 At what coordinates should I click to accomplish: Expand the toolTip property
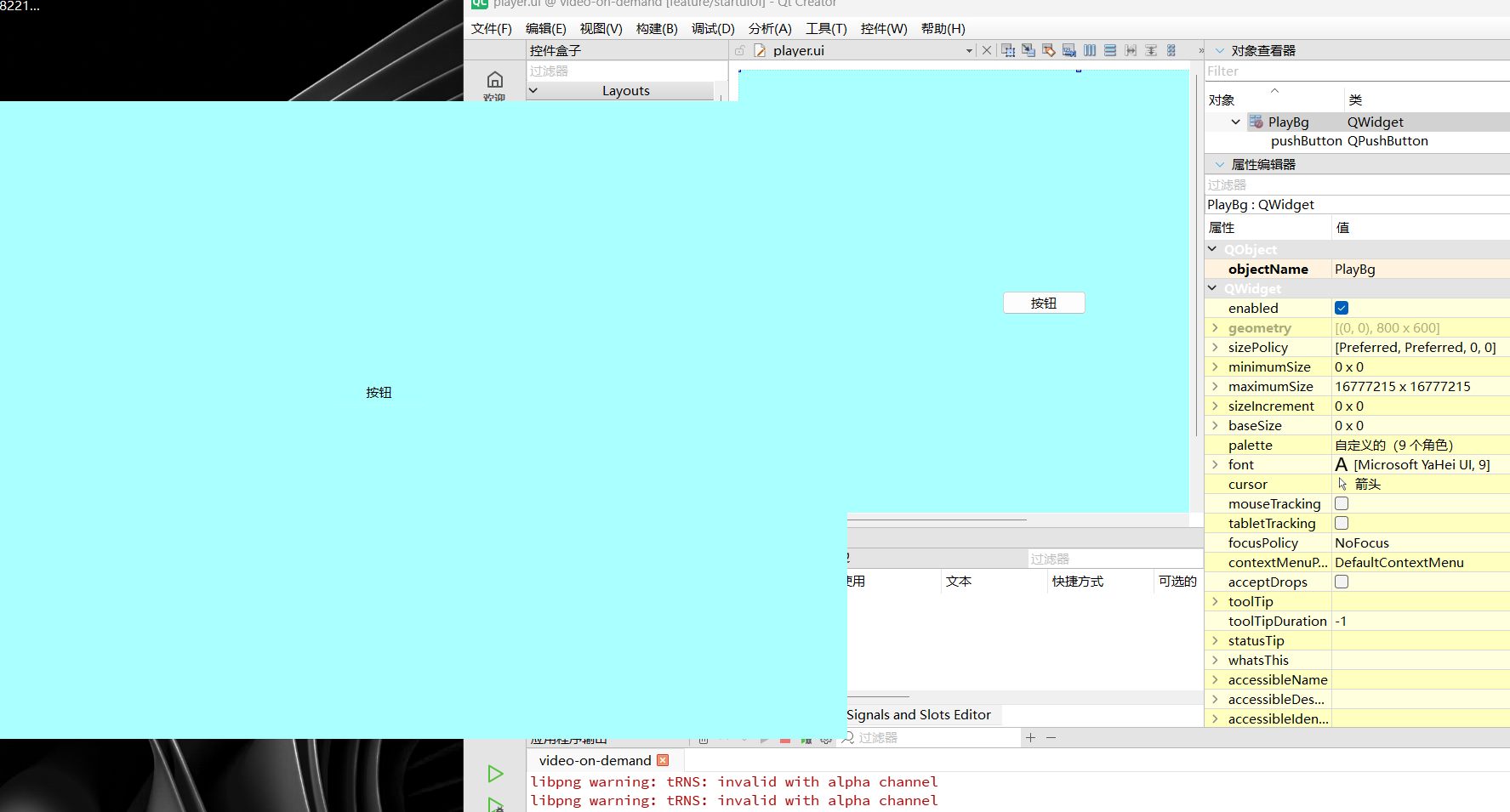tap(1215, 601)
